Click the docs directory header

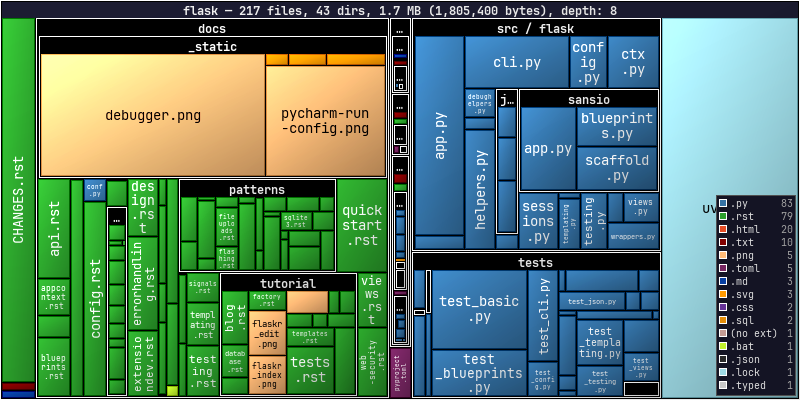tap(212, 29)
